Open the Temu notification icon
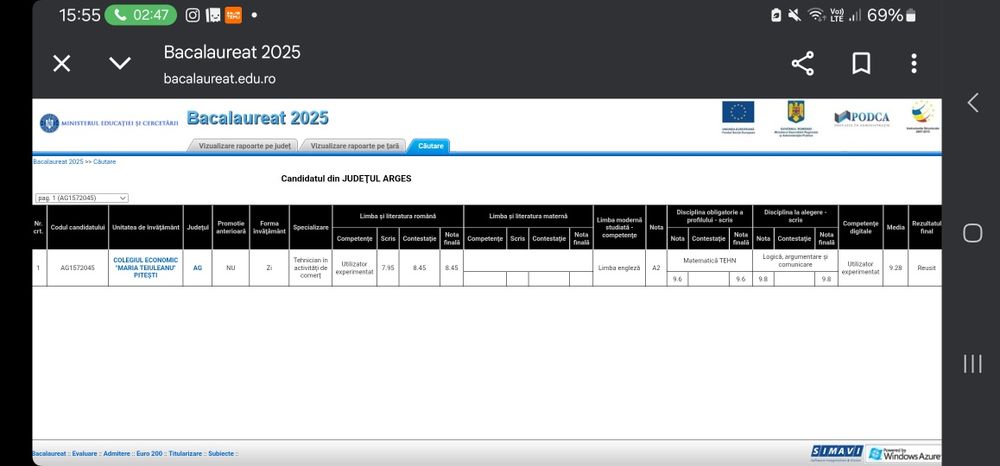1000x466 pixels. click(233, 15)
